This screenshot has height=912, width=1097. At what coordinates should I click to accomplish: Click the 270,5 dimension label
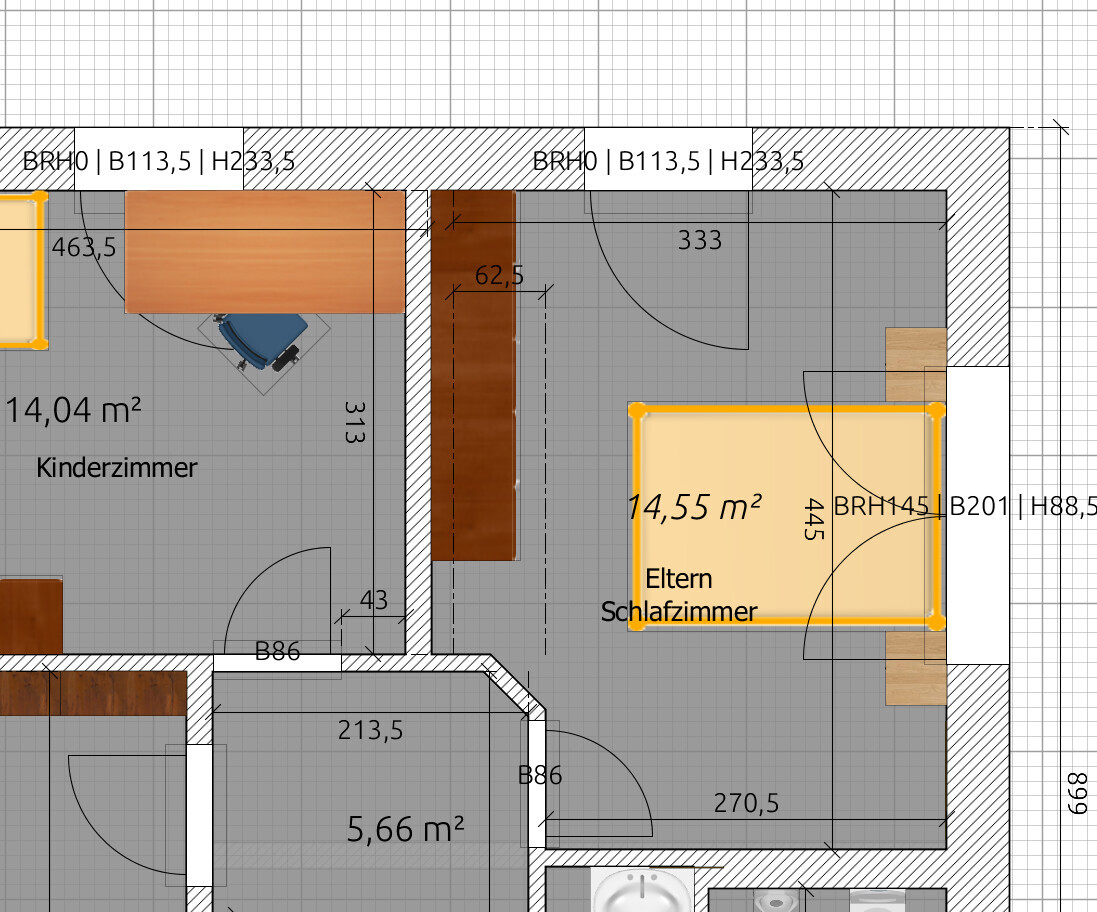pyautogui.click(x=746, y=802)
